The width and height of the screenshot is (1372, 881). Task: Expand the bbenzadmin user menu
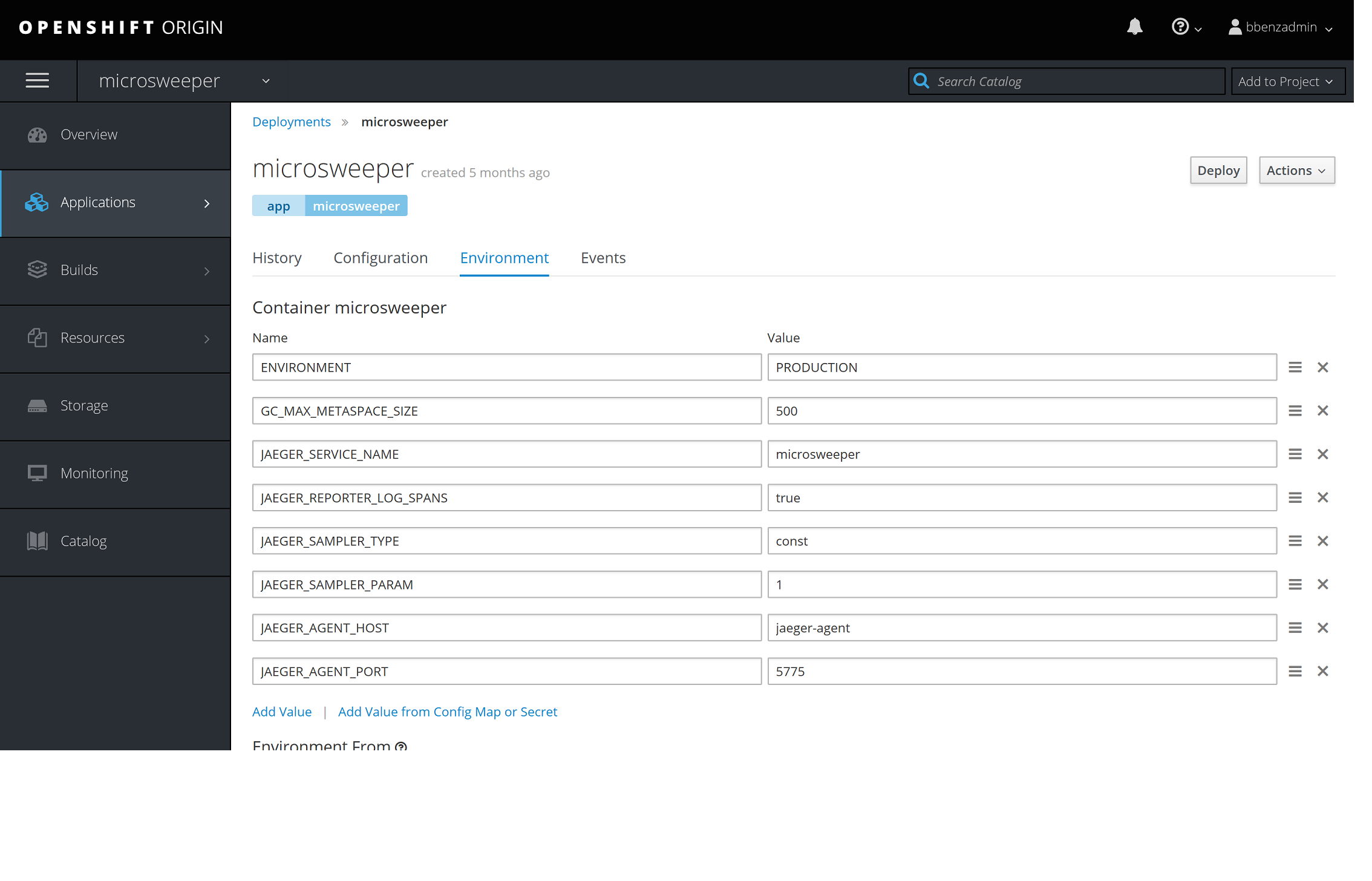click(x=1281, y=27)
